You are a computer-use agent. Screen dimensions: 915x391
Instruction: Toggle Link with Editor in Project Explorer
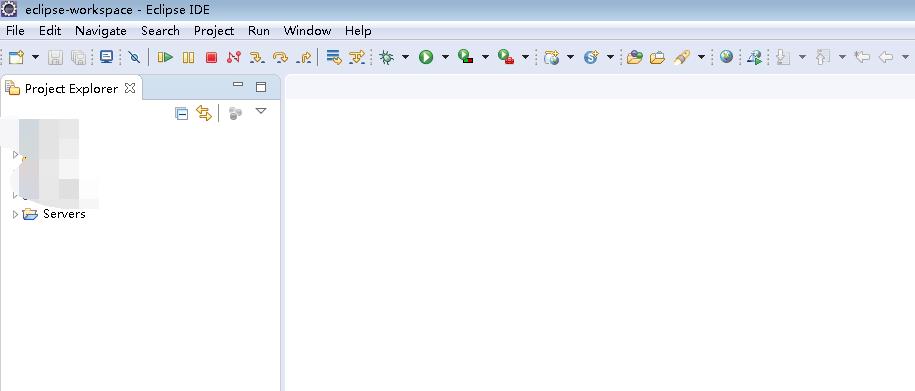[204, 113]
